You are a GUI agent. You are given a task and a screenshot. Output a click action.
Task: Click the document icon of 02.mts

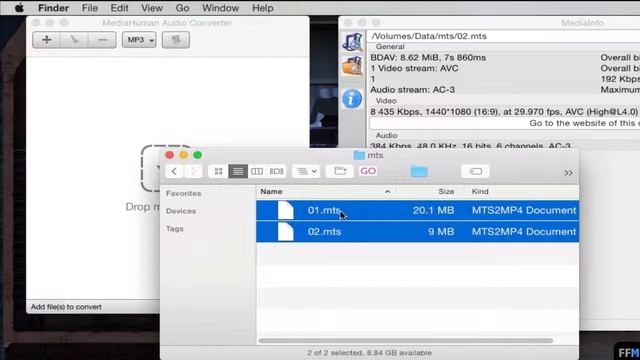(286, 232)
